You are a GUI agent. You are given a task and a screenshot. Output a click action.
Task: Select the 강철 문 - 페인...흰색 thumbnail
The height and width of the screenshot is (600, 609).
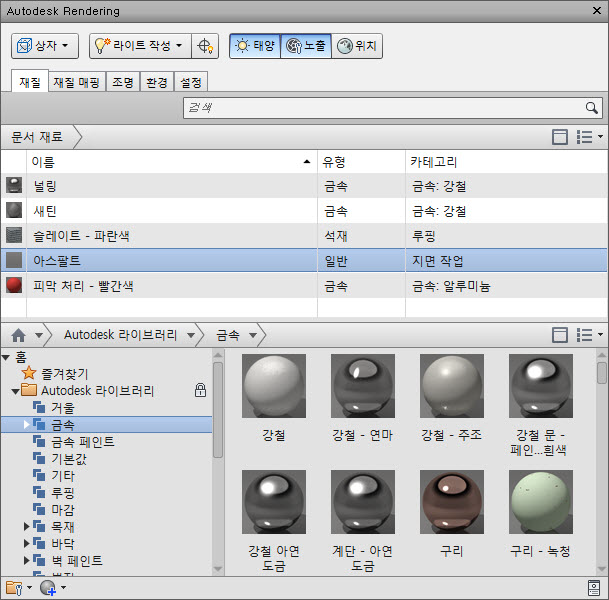click(x=541, y=386)
